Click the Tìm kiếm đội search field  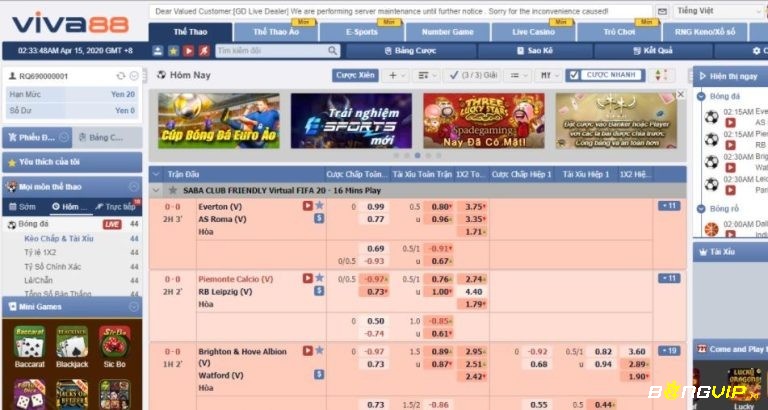pos(271,50)
